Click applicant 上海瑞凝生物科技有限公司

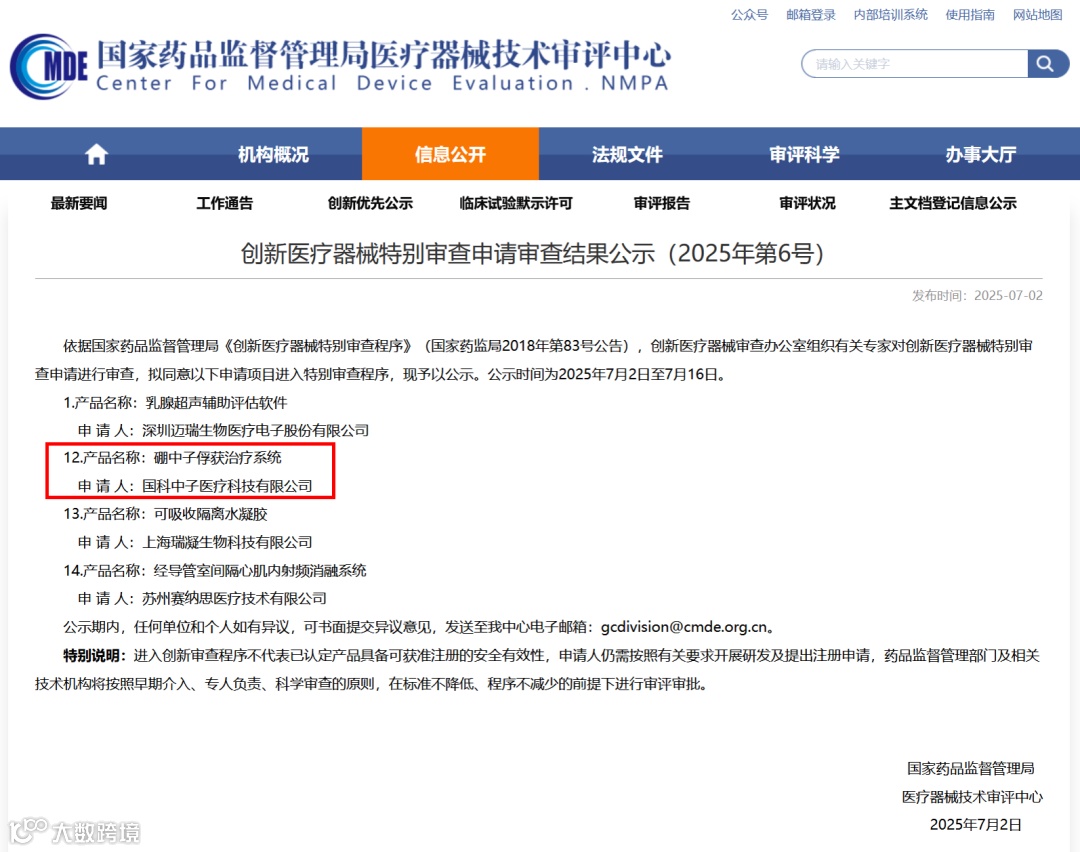227,542
